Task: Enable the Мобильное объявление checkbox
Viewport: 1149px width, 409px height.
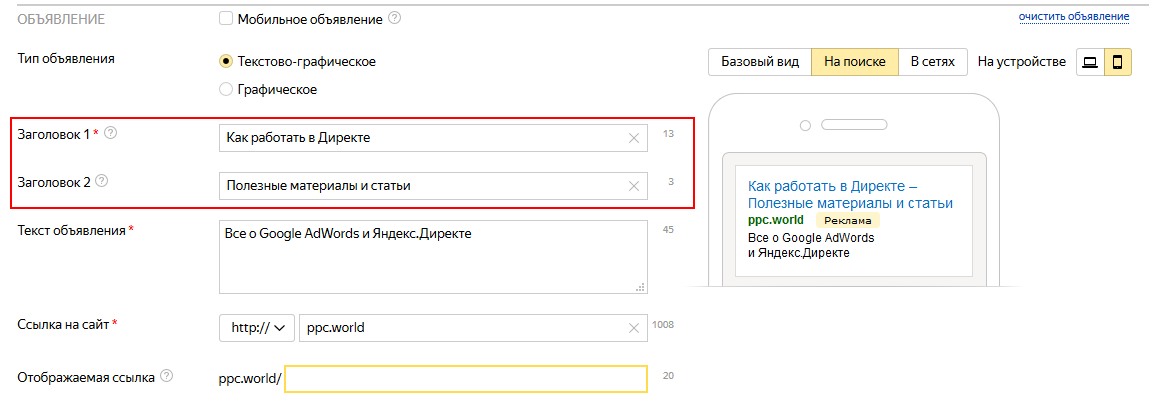Action: (x=225, y=18)
